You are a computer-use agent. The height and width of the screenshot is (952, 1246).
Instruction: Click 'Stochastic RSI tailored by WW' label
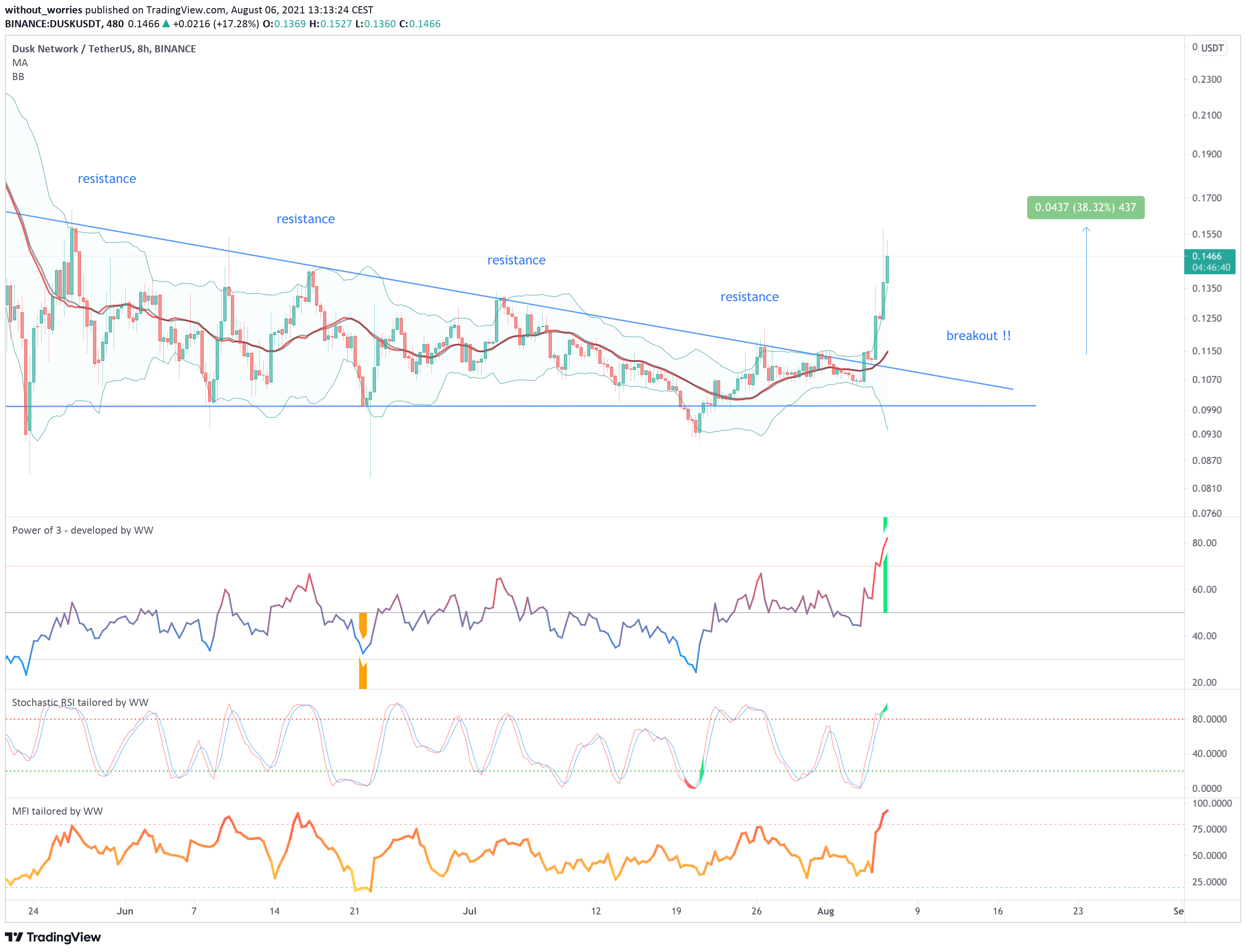coord(80,702)
